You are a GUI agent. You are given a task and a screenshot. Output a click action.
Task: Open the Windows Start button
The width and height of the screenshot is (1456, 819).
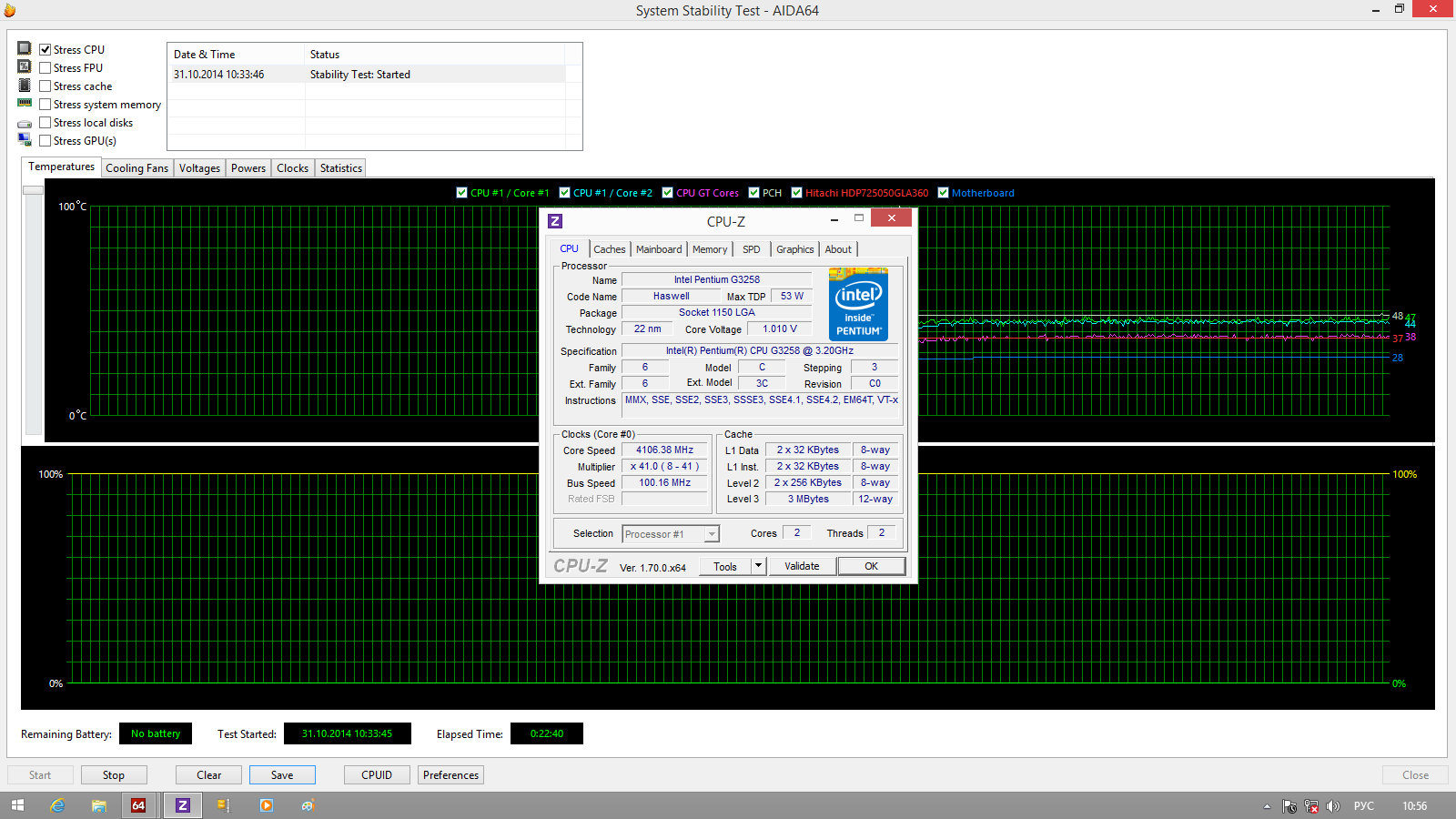point(17,805)
